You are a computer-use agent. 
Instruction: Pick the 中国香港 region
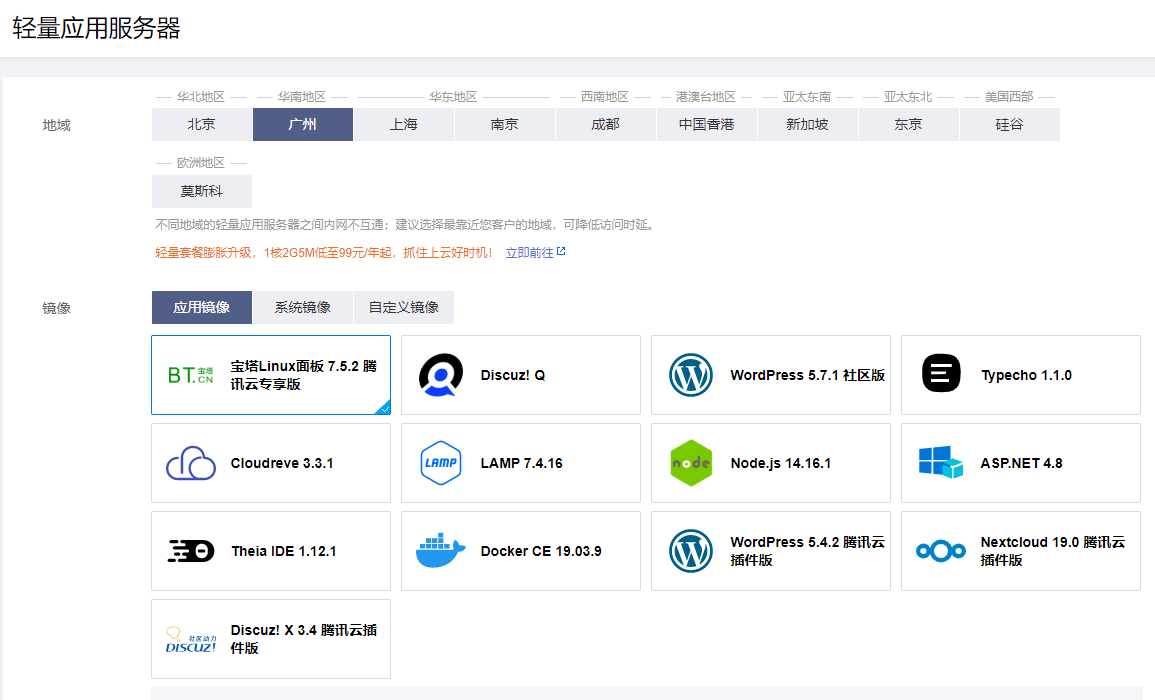click(x=706, y=125)
